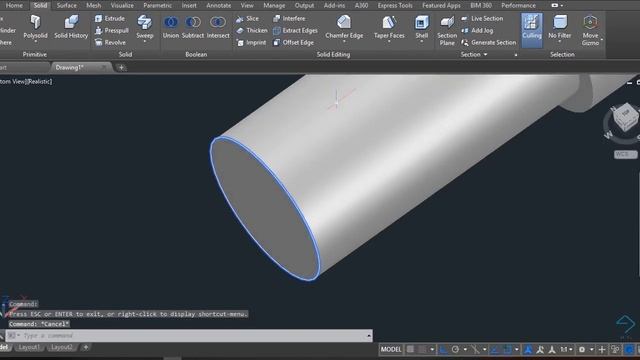Image resolution: width=640 pixels, height=360 pixels.
Task: Click Generate Section
Action: coord(489,42)
